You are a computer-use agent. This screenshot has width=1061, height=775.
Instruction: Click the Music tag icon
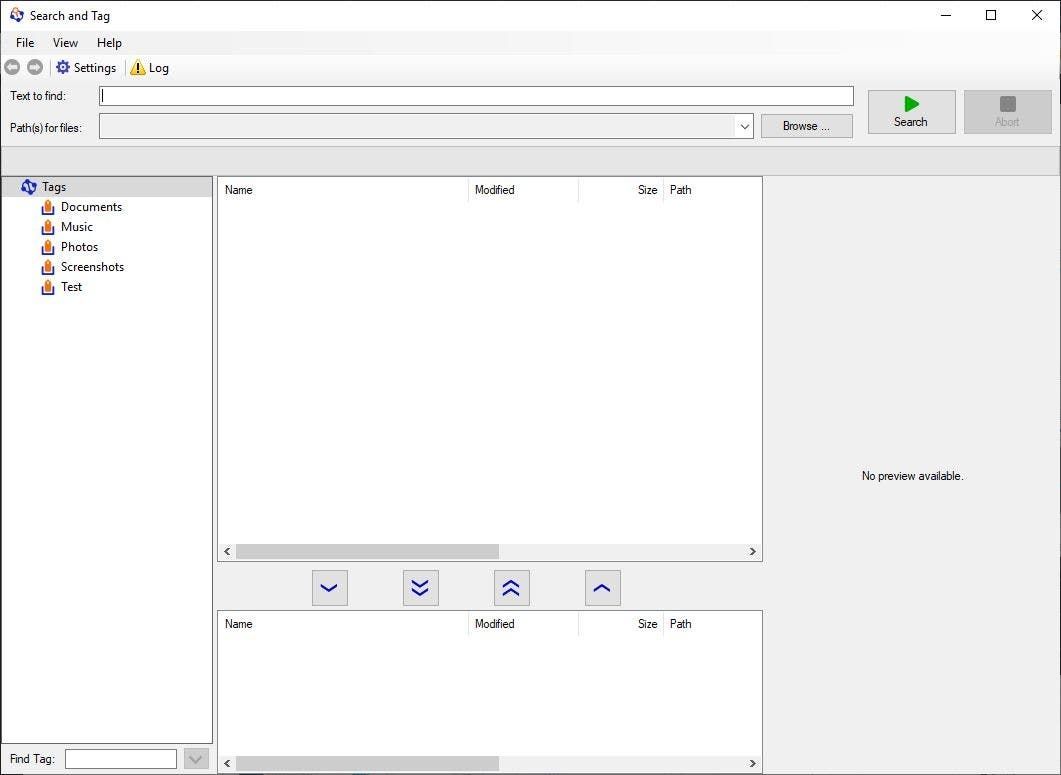coord(47,227)
